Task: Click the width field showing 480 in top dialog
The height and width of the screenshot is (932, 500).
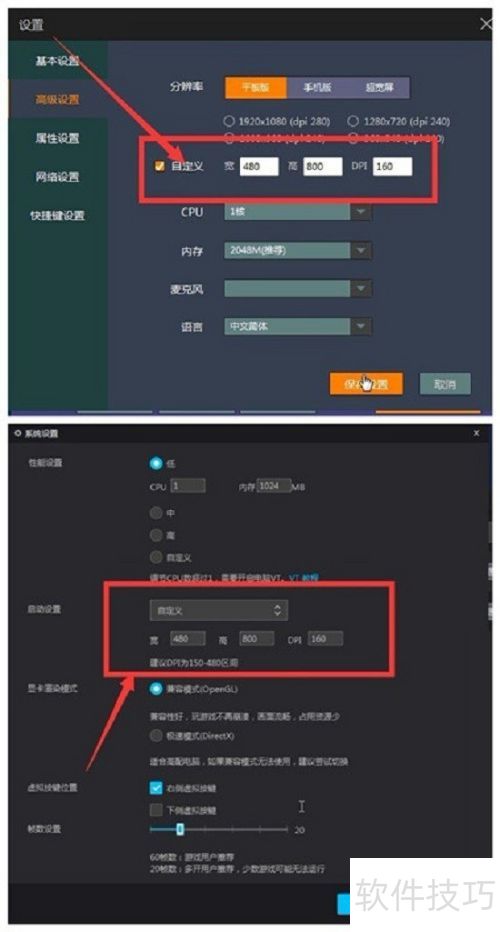Action: (259, 166)
